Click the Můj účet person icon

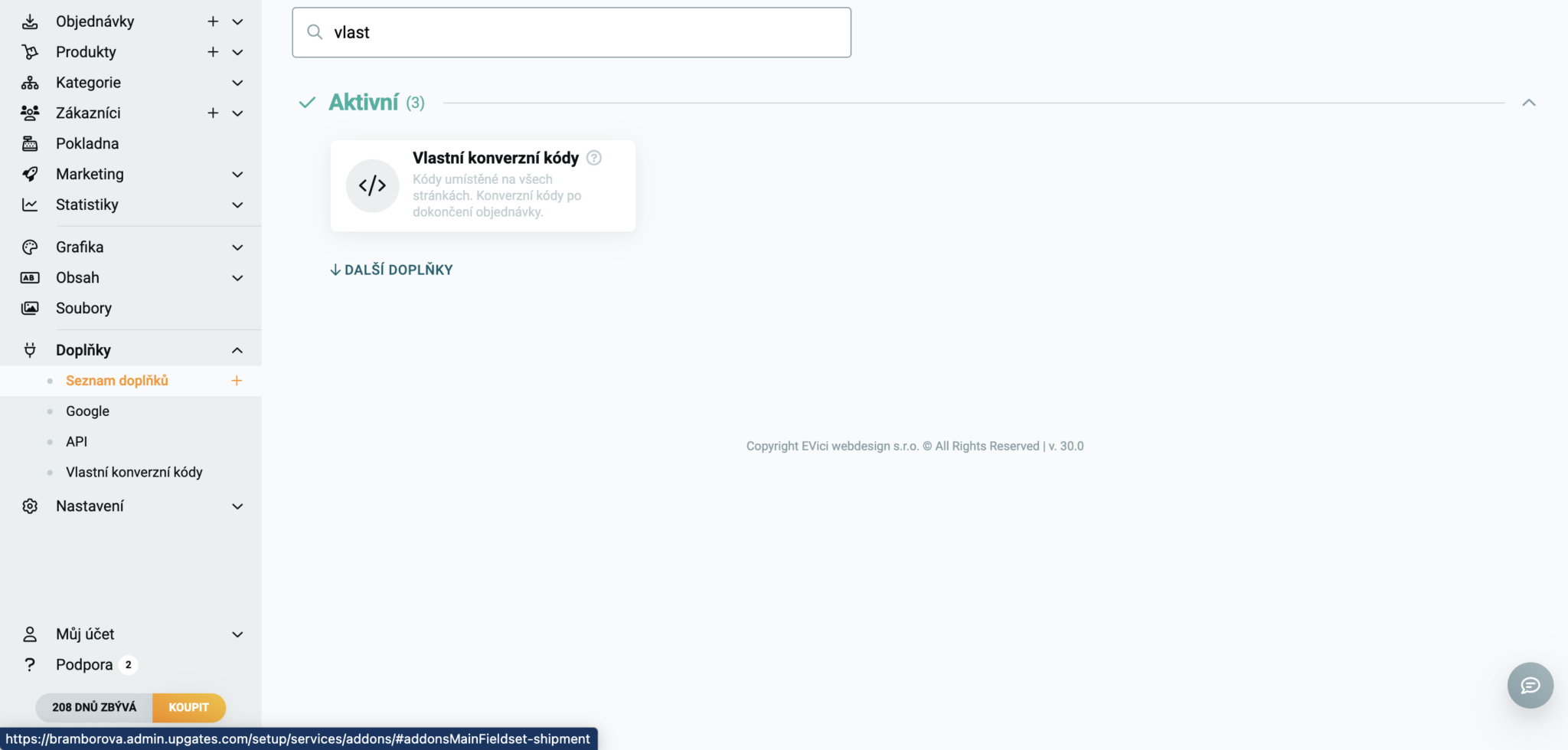click(x=30, y=634)
